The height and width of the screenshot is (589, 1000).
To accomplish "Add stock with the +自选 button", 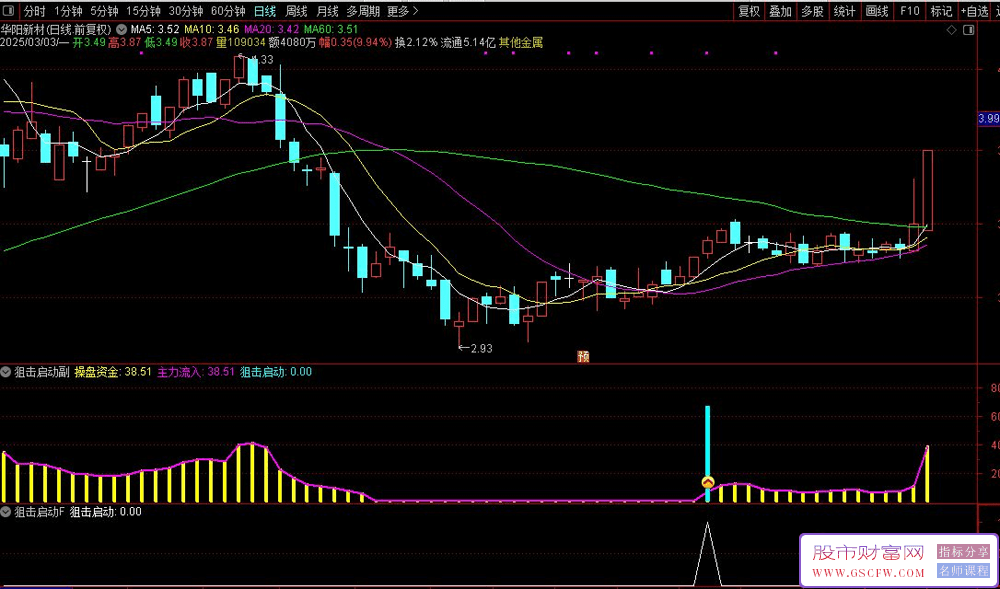I will [x=974, y=11].
